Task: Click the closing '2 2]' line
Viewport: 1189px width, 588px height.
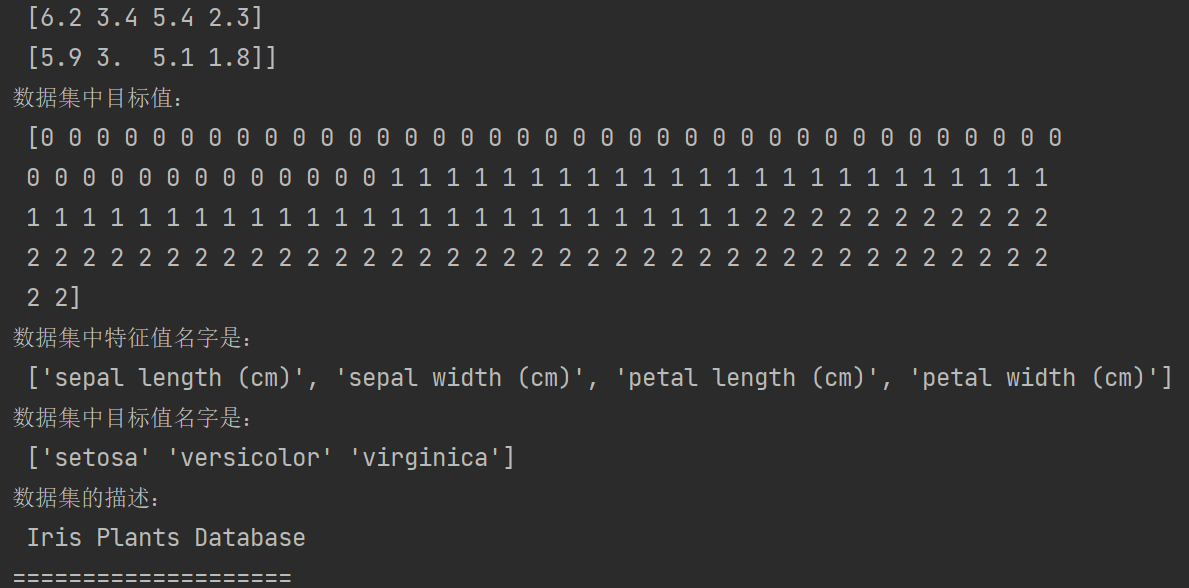Action: click(54, 298)
